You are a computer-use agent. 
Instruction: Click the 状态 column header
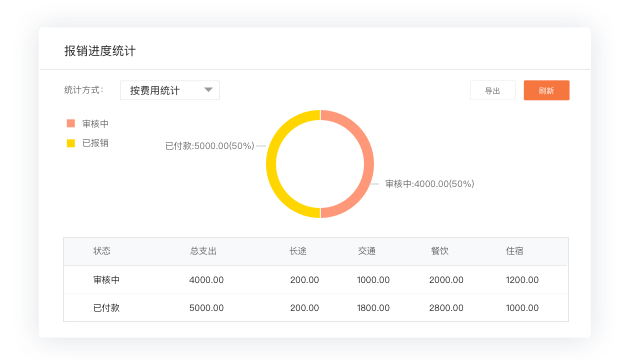(102, 251)
